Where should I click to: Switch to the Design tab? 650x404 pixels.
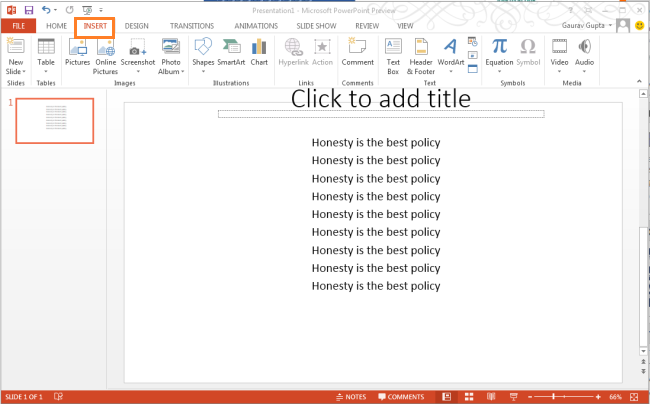pyautogui.click(x=137, y=26)
